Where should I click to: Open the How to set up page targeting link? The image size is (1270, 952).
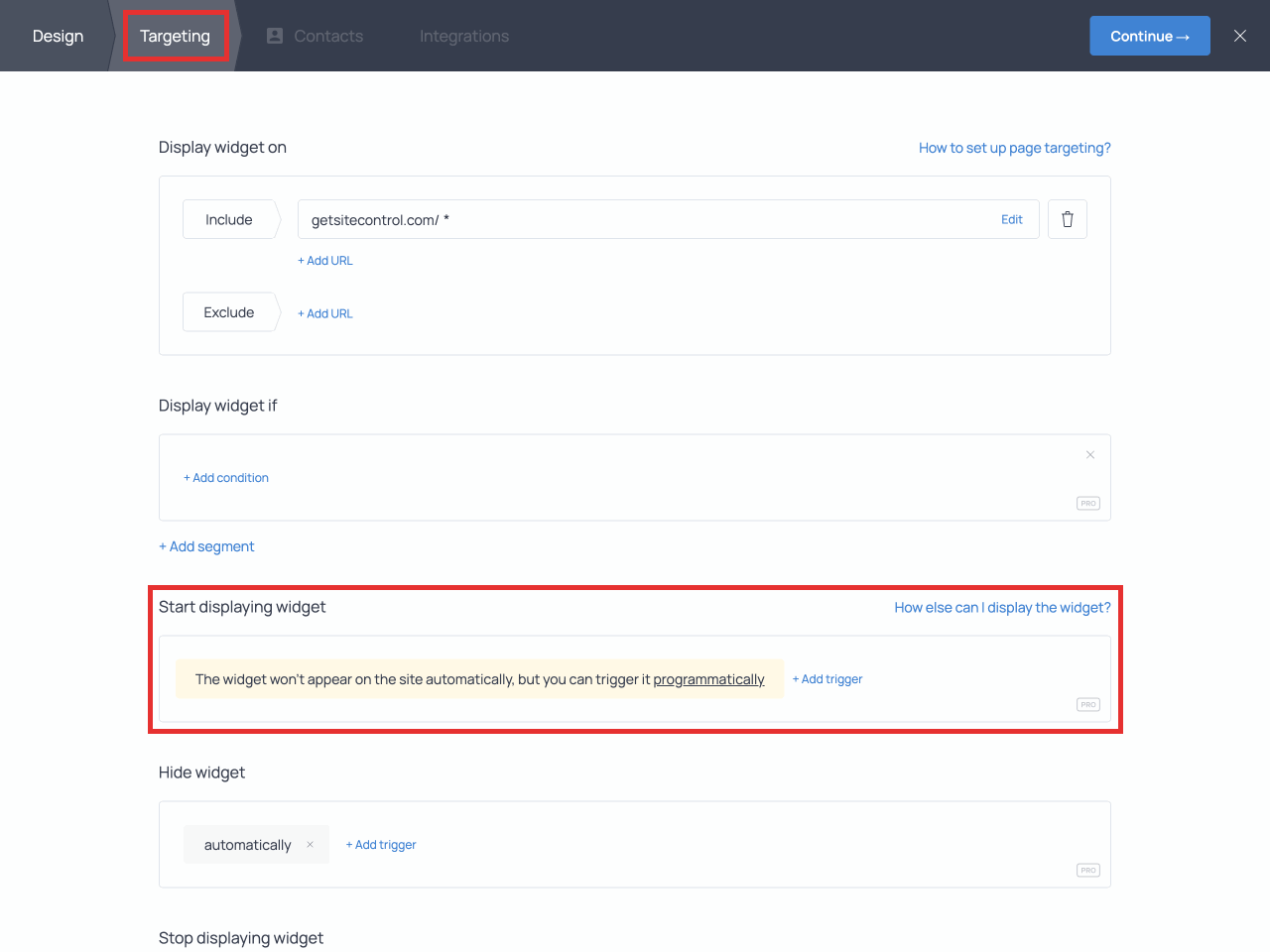pyautogui.click(x=1014, y=147)
